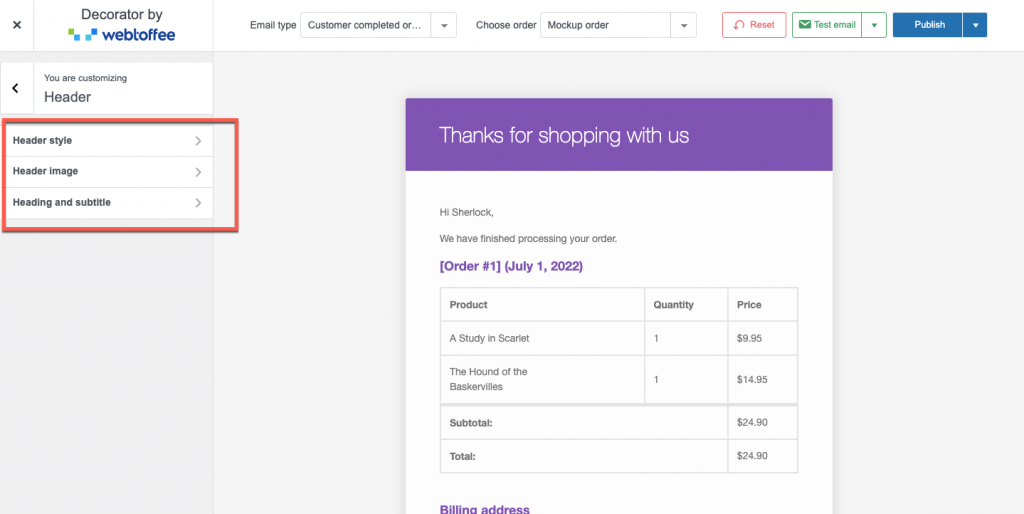Screen dimensions: 1024x514
Task: Close the customizer with the X icon
Action: click(17, 25)
